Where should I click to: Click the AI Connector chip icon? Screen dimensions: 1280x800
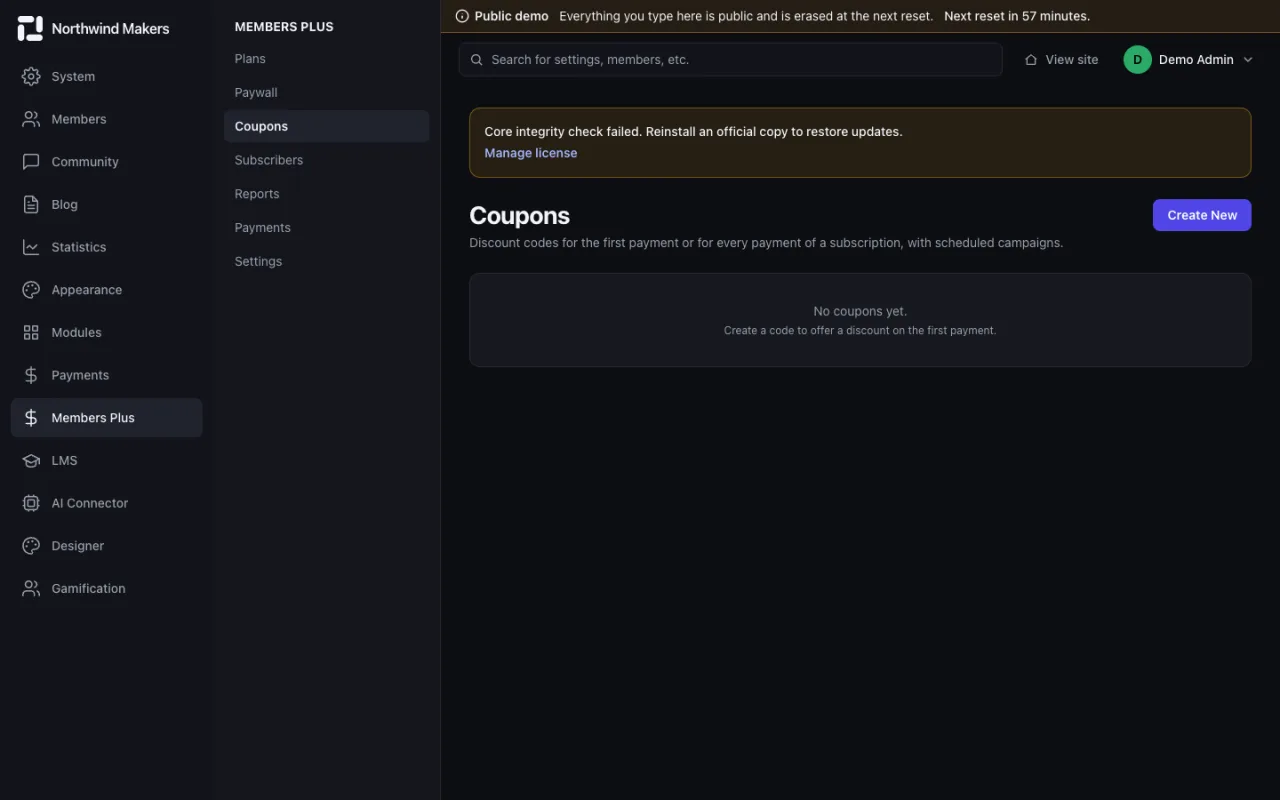(x=31, y=503)
